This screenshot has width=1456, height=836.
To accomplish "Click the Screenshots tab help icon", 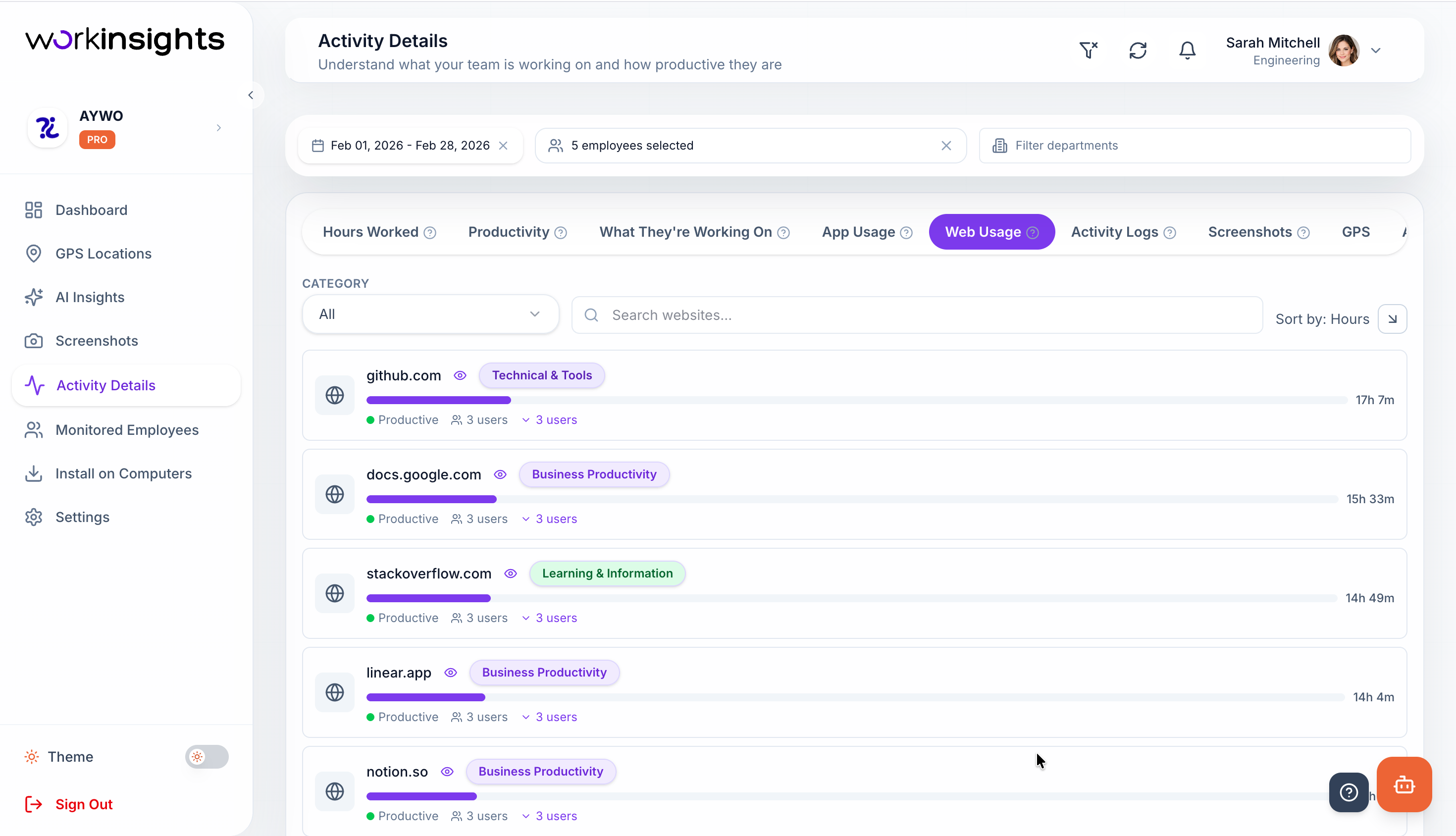I will coord(1304,233).
